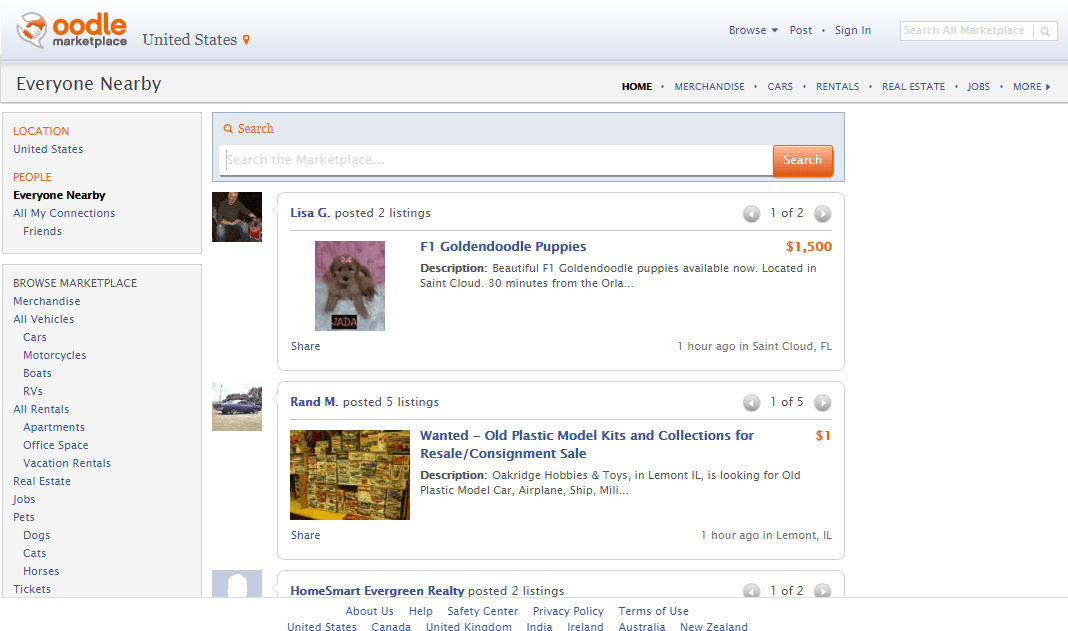Open the plastic model kits listing photo
This screenshot has width=1068, height=631.
[350, 475]
